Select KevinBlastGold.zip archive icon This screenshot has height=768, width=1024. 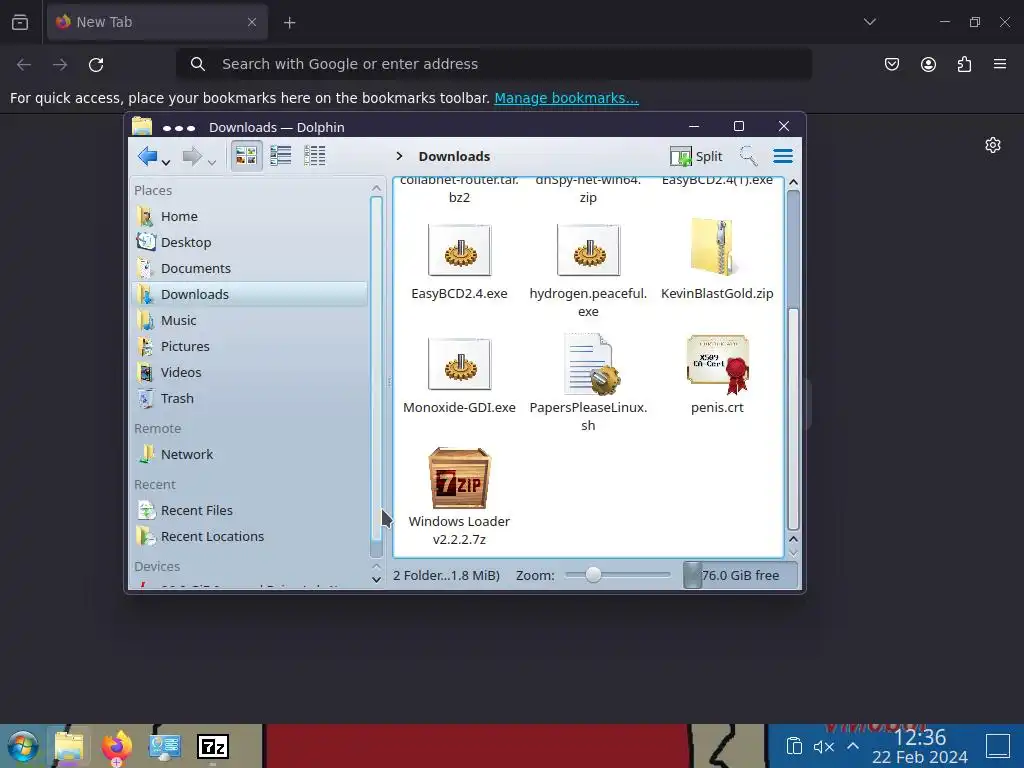click(x=715, y=247)
